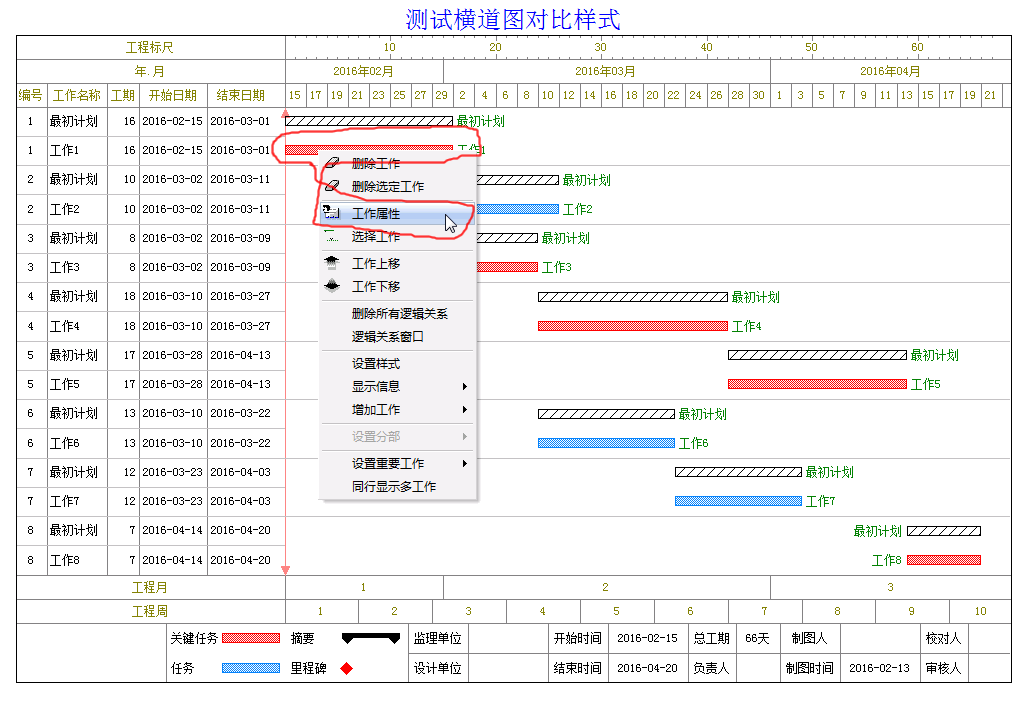Choose 设置样式 in the context menu
The width and height of the screenshot is (1030, 704).
tap(376, 364)
